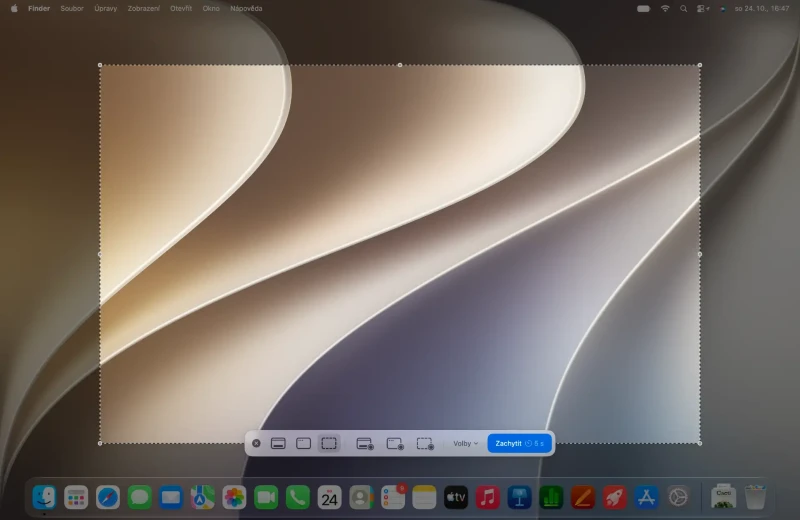Open the Okno menu
Viewport: 800px width, 520px height.
coord(211,8)
